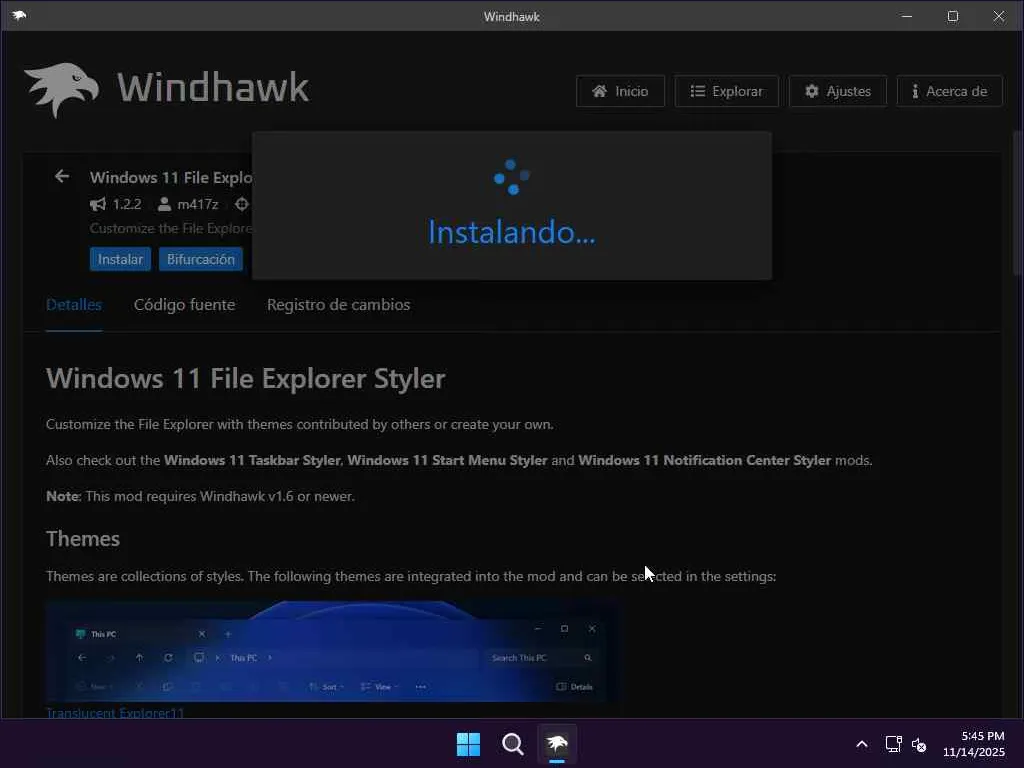This screenshot has width=1024, height=768.
Task: Click the Bifurcación fork button
Action: click(200, 259)
